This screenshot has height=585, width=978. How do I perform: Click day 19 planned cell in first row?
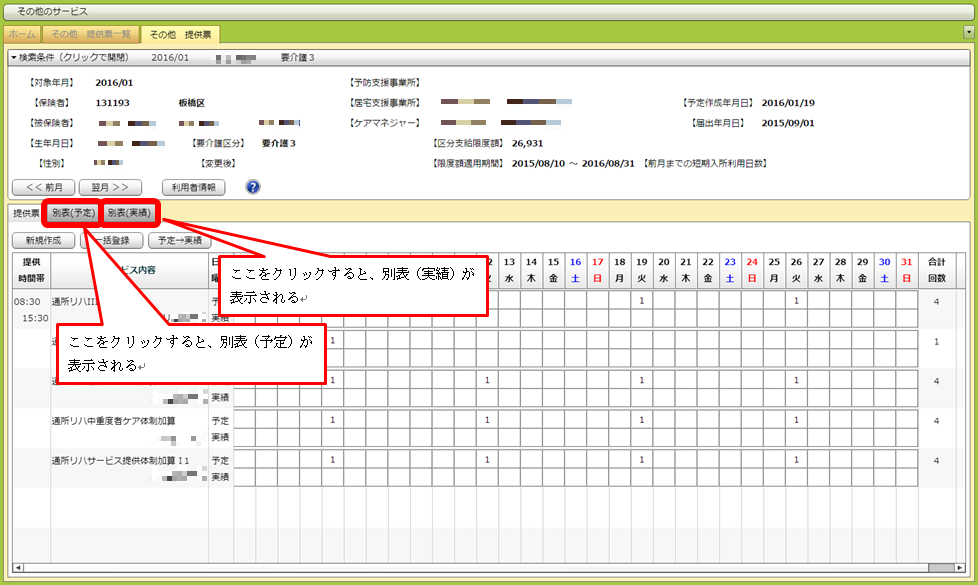click(641, 300)
